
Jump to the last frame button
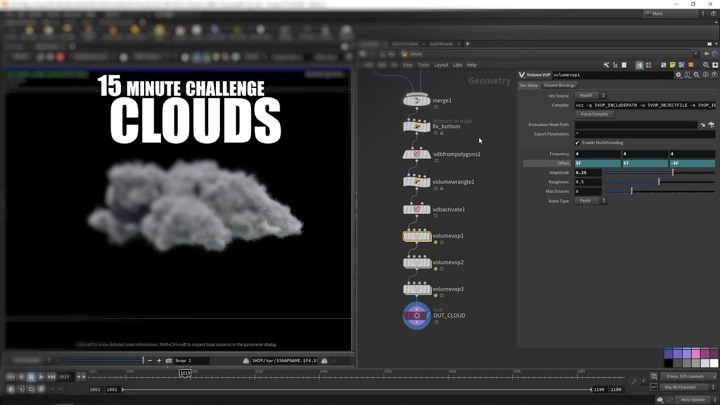point(51,377)
